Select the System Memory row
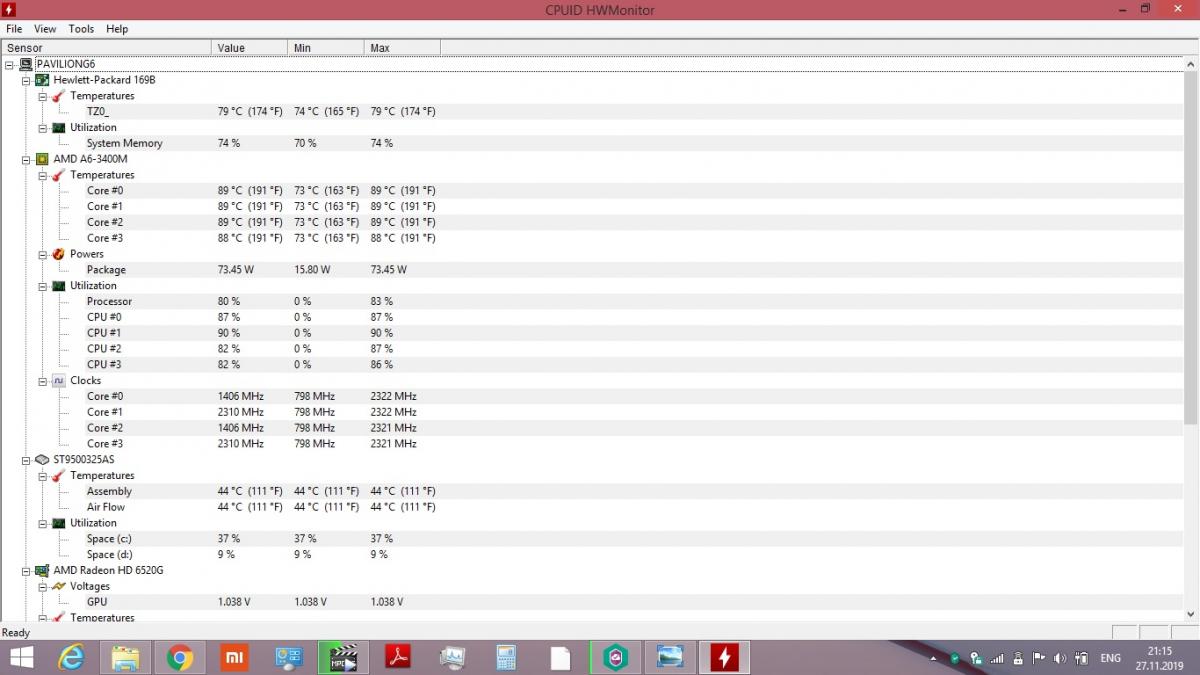1200x675 pixels. click(590, 143)
